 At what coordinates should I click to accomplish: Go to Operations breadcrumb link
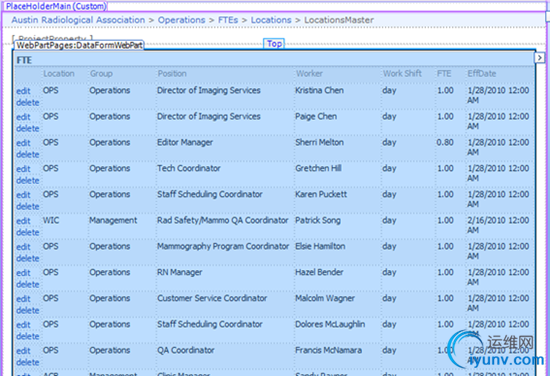[x=181, y=20]
